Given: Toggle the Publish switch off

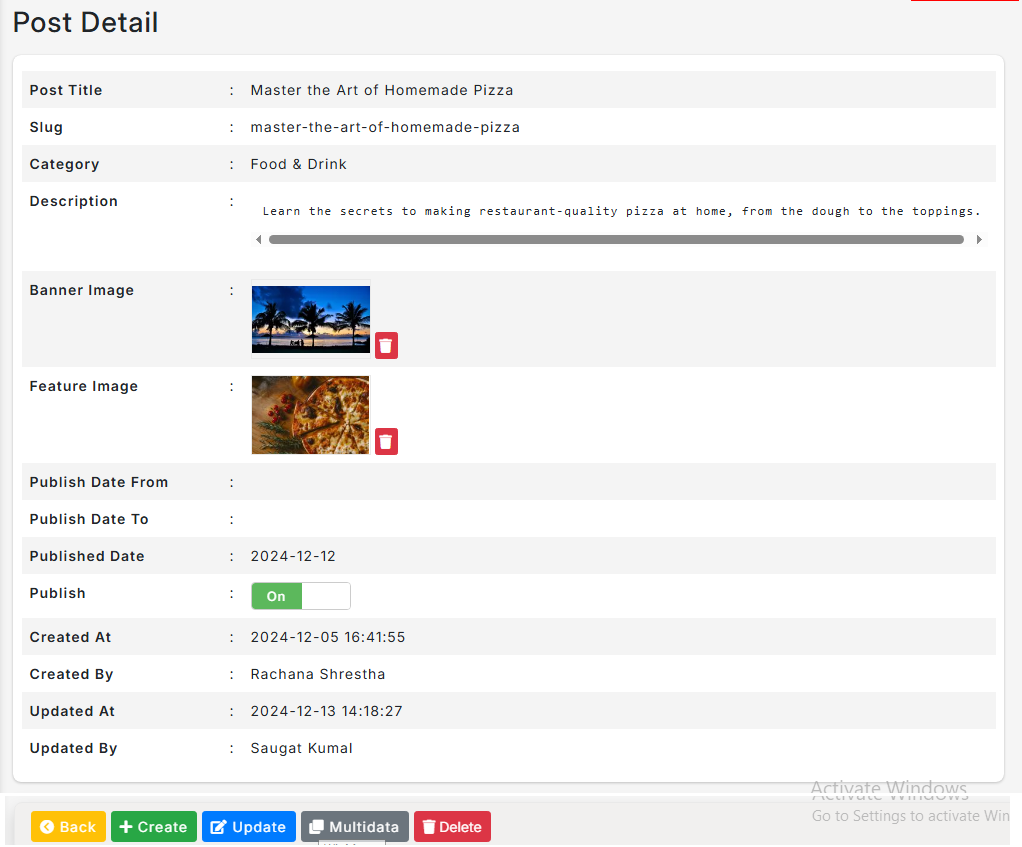Looking at the screenshot, I should [x=300, y=596].
